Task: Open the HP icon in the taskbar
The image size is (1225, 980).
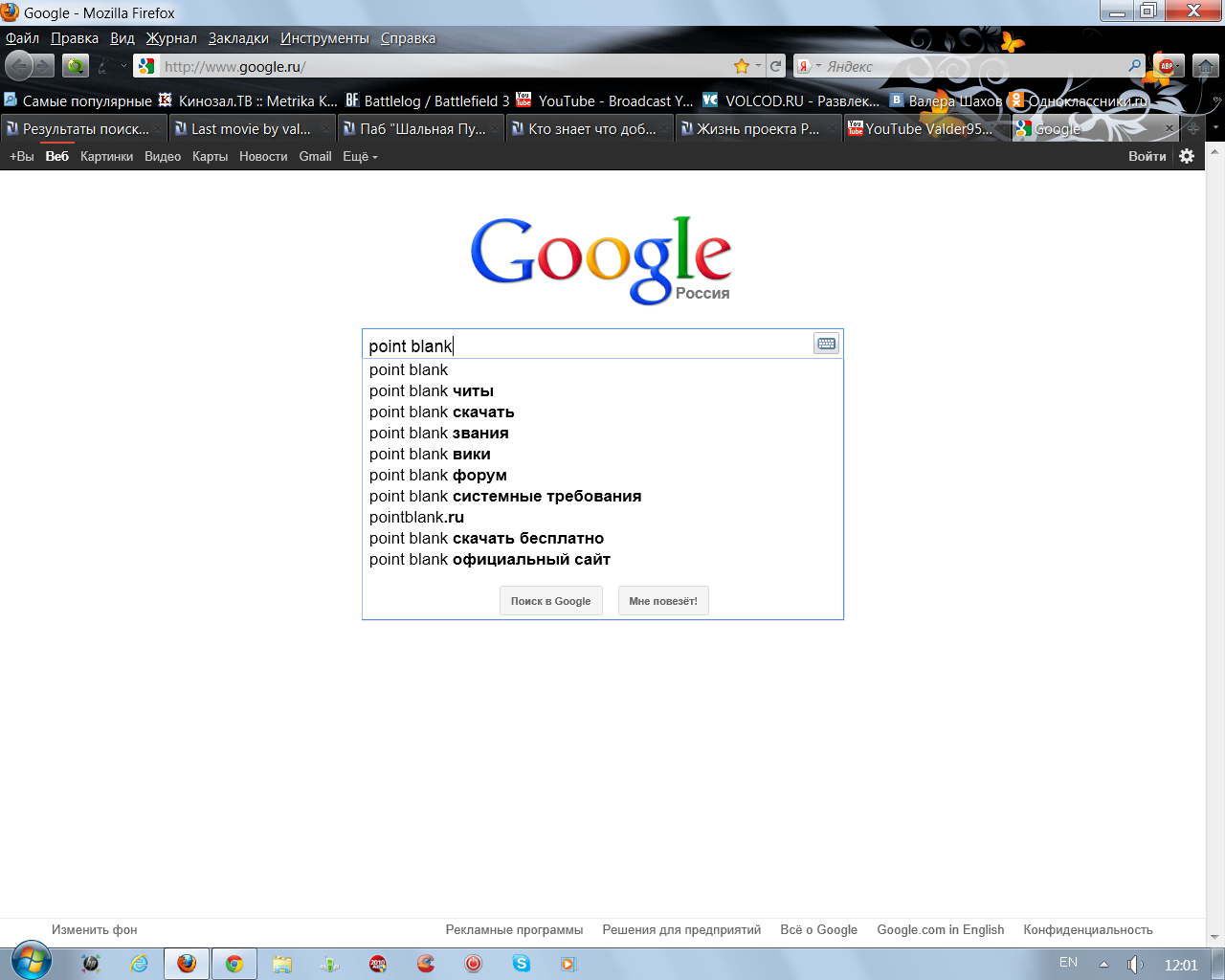Action: pyautogui.click(x=91, y=964)
